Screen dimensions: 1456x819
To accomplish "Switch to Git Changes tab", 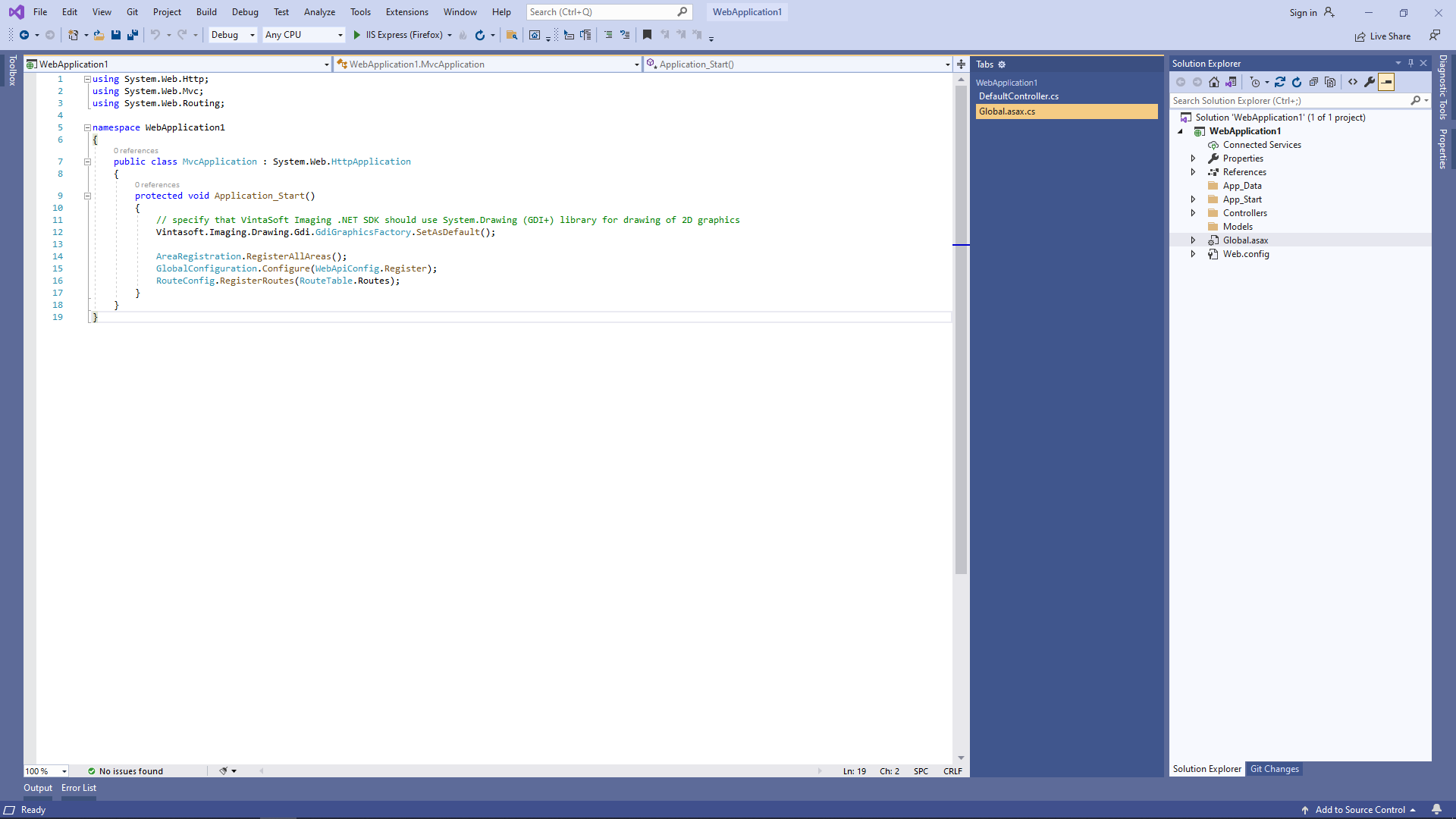I will click(x=1274, y=769).
